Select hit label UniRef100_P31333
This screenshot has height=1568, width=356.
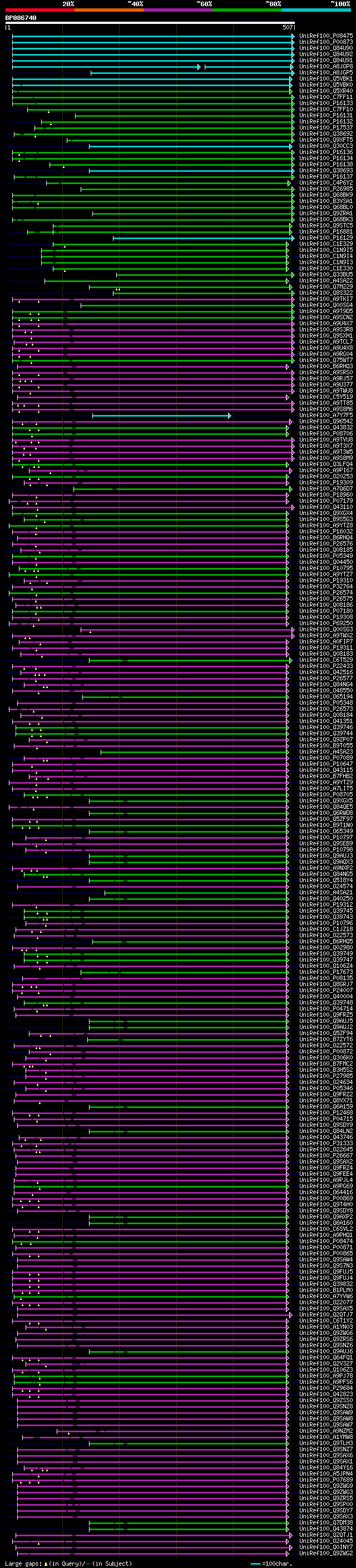[x=326, y=1143]
